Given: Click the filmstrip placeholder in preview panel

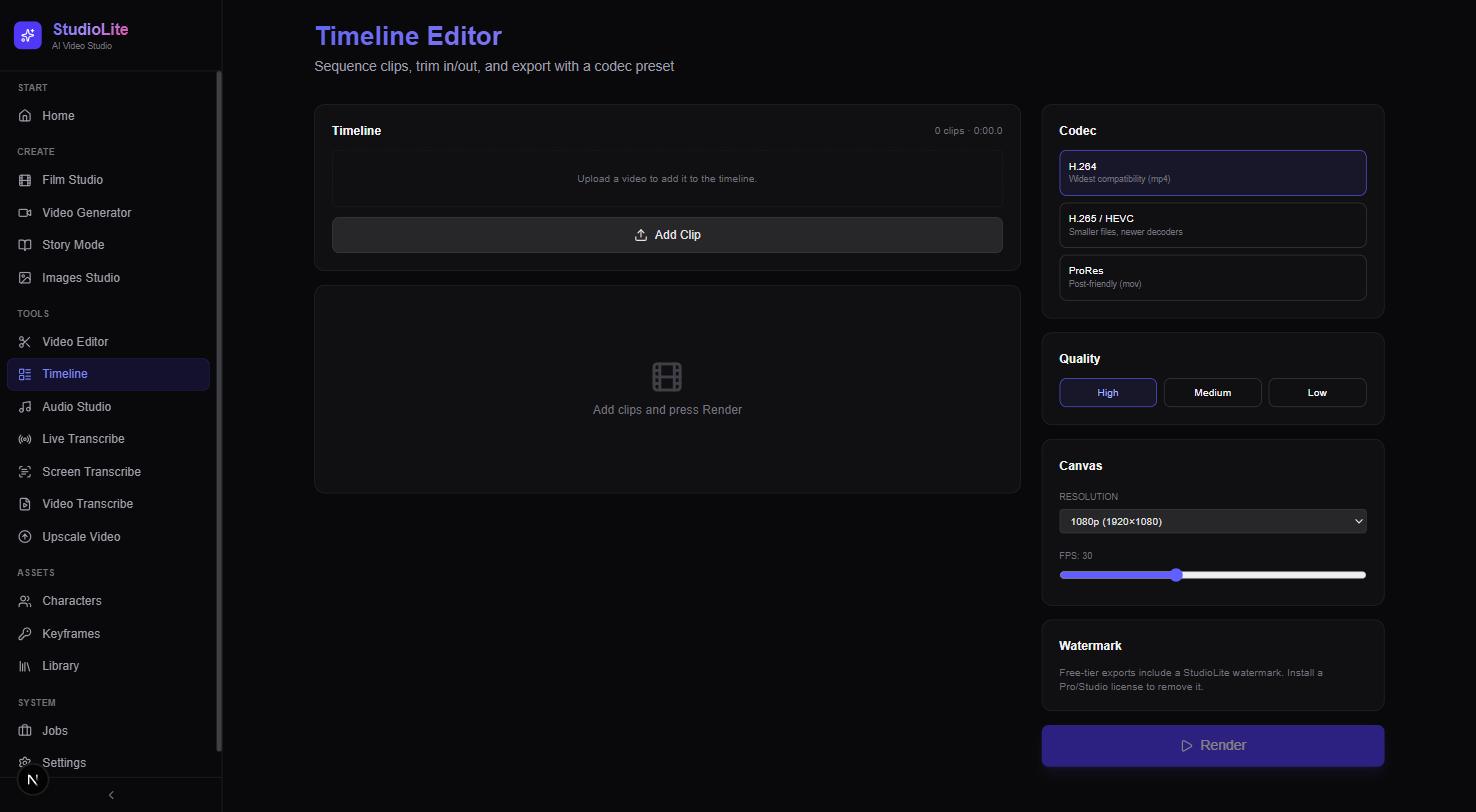Looking at the screenshot, I should tap(667, 377).
